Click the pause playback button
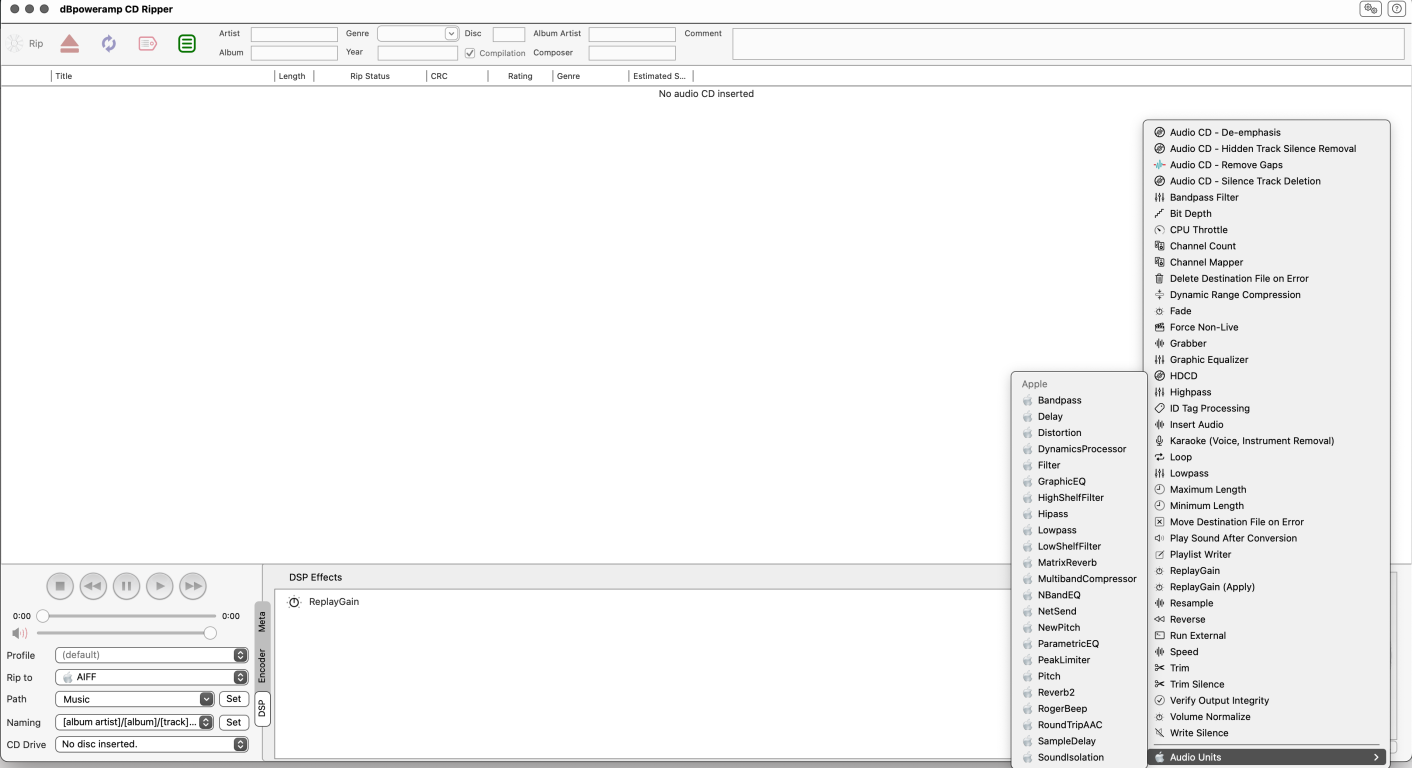This screenshot has width=1412, height=768. tap(126, 586)
